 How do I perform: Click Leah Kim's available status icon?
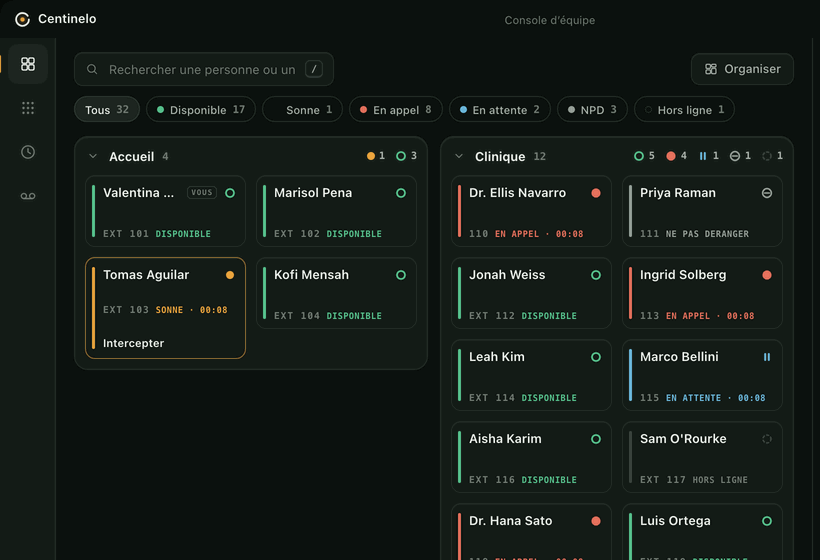tap(596, 357)
